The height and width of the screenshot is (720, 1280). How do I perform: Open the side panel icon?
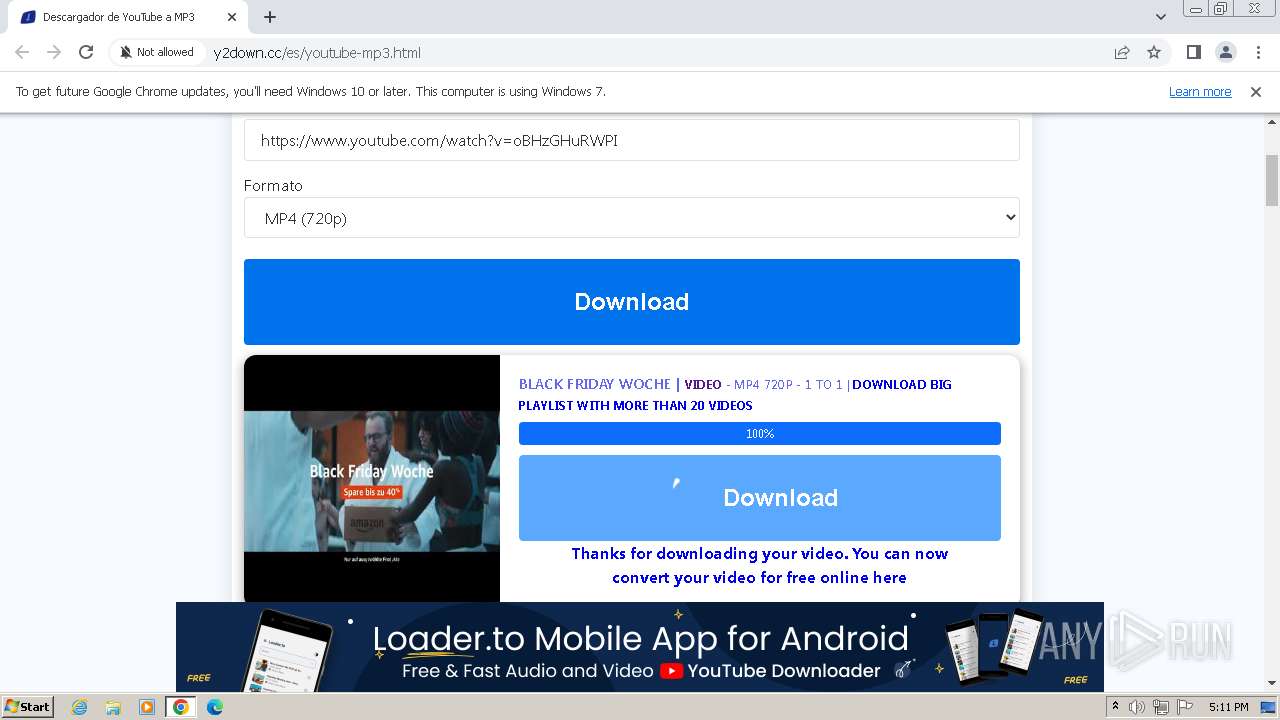pos(1193,52)
